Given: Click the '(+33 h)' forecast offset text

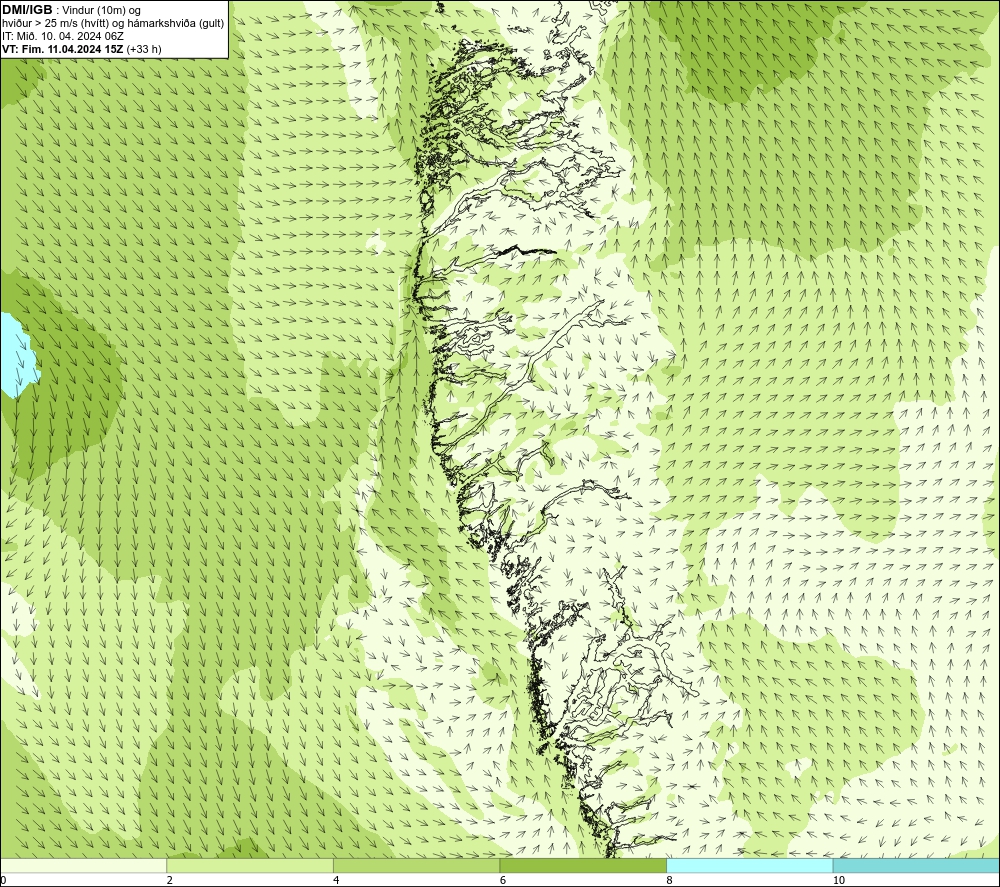Looking at the screenshot, I should (144, 49).
